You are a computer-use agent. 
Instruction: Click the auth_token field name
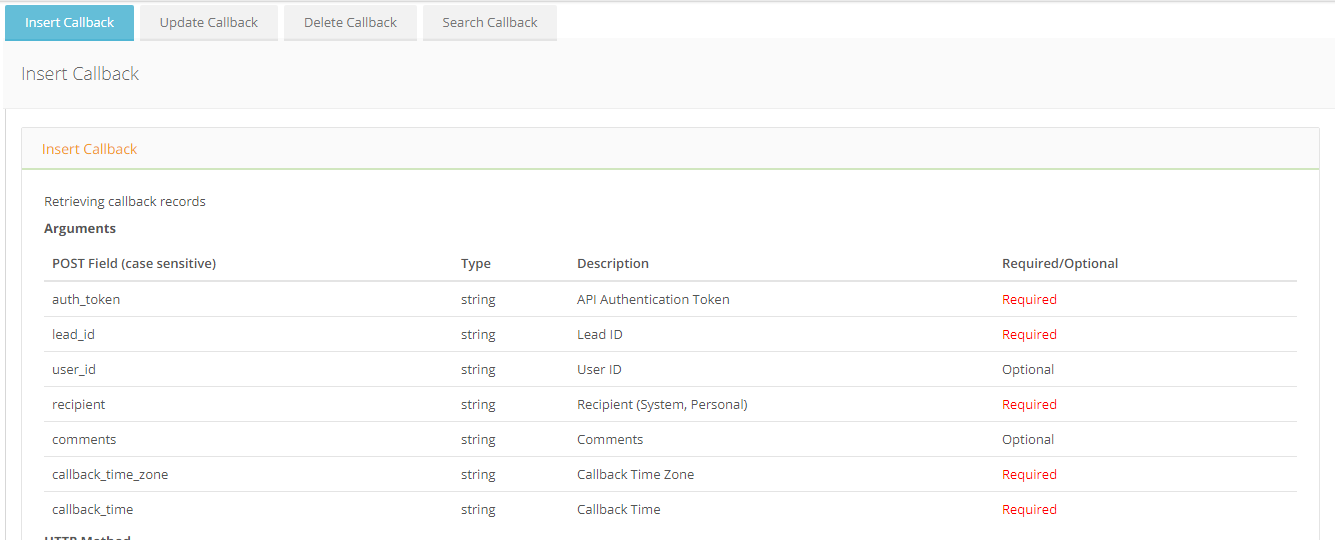(x=86, y=299)
